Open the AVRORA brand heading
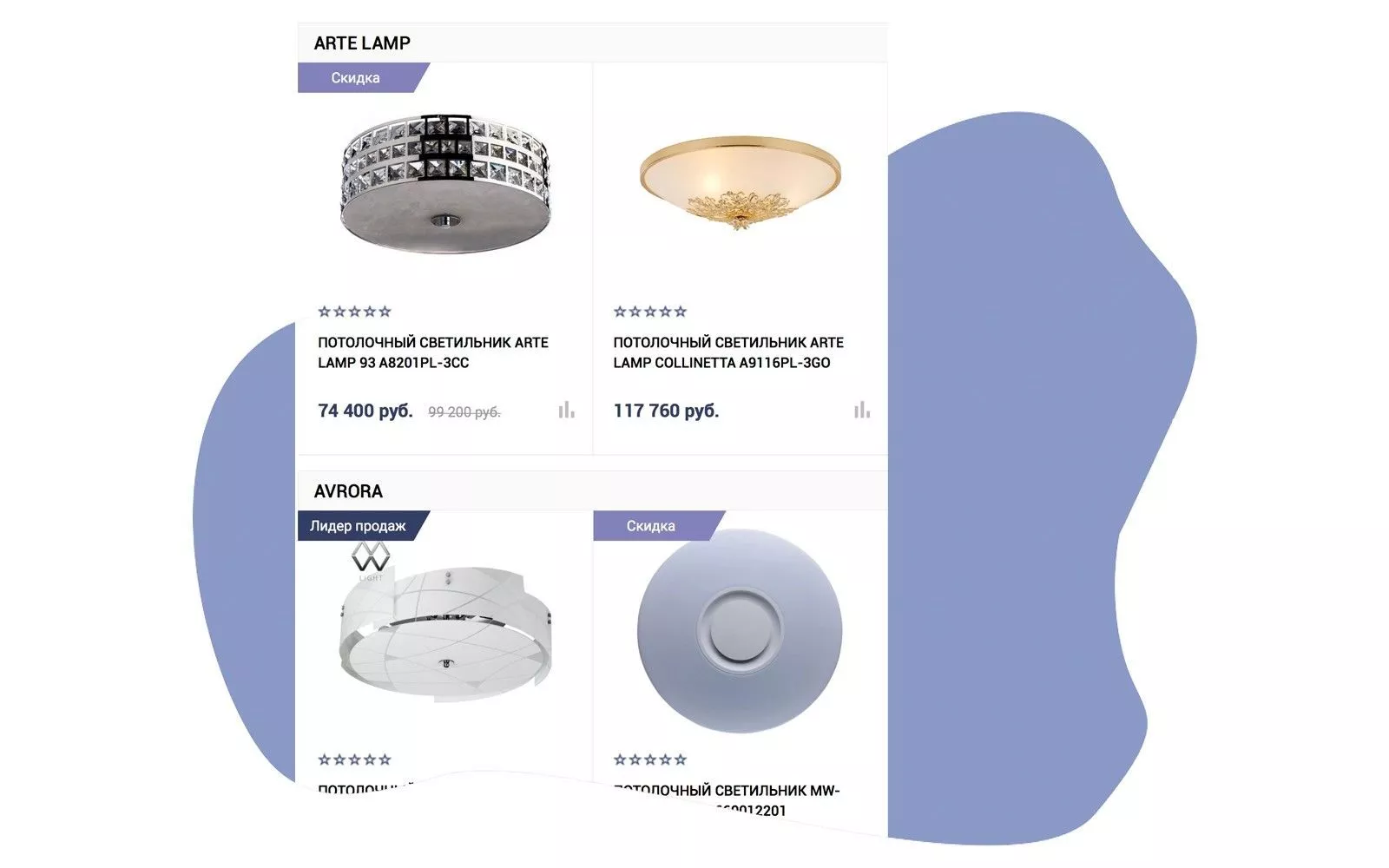 [x=348, y=491]
